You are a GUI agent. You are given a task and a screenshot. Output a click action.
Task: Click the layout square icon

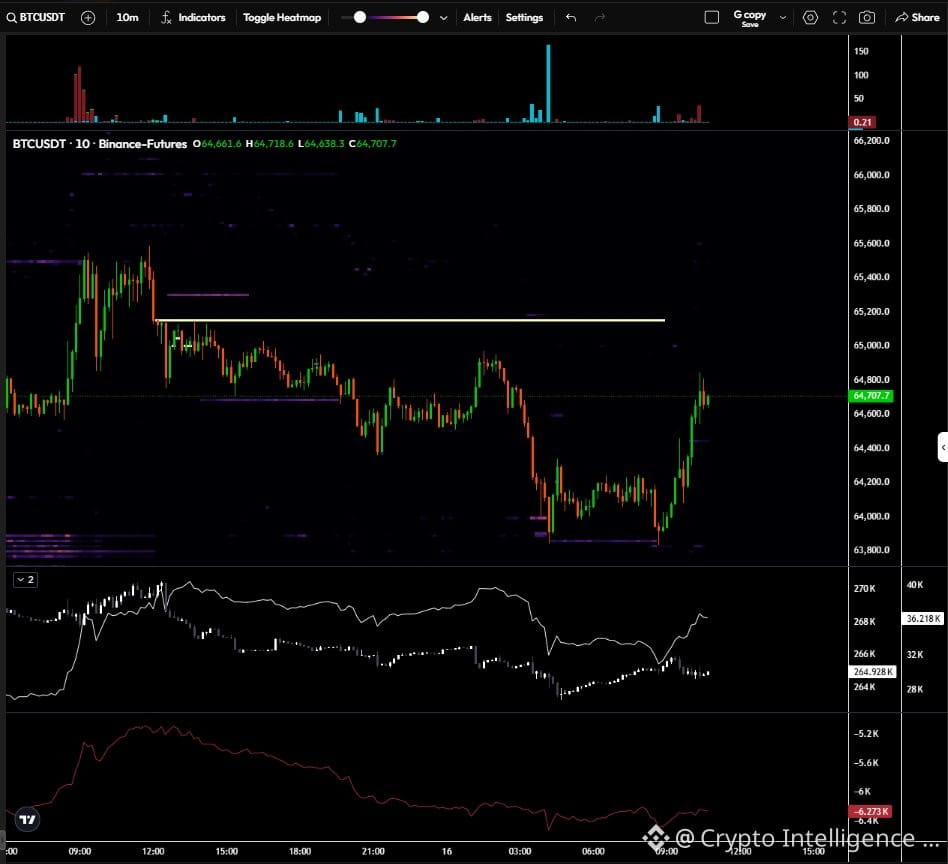click(x=712, y=18)
